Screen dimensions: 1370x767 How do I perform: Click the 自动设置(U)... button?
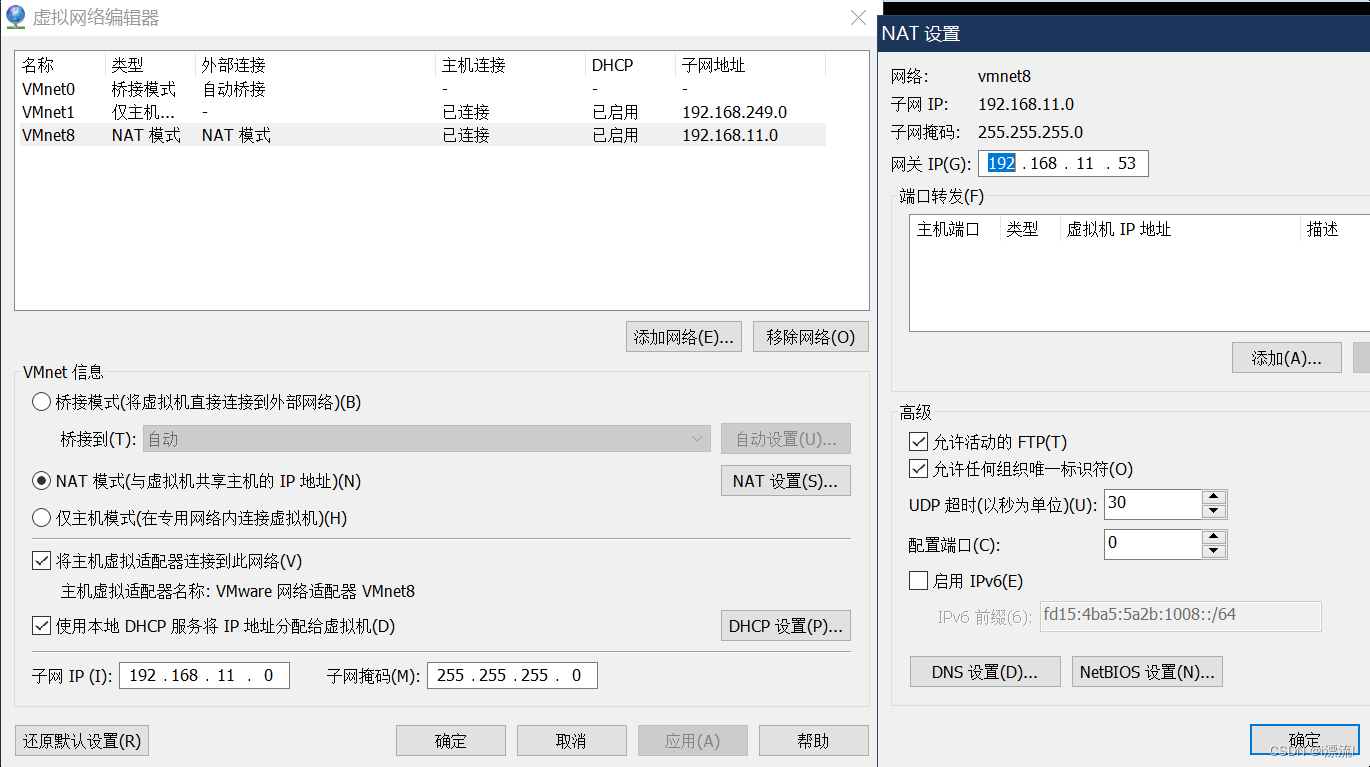click(x=785, y=439)
